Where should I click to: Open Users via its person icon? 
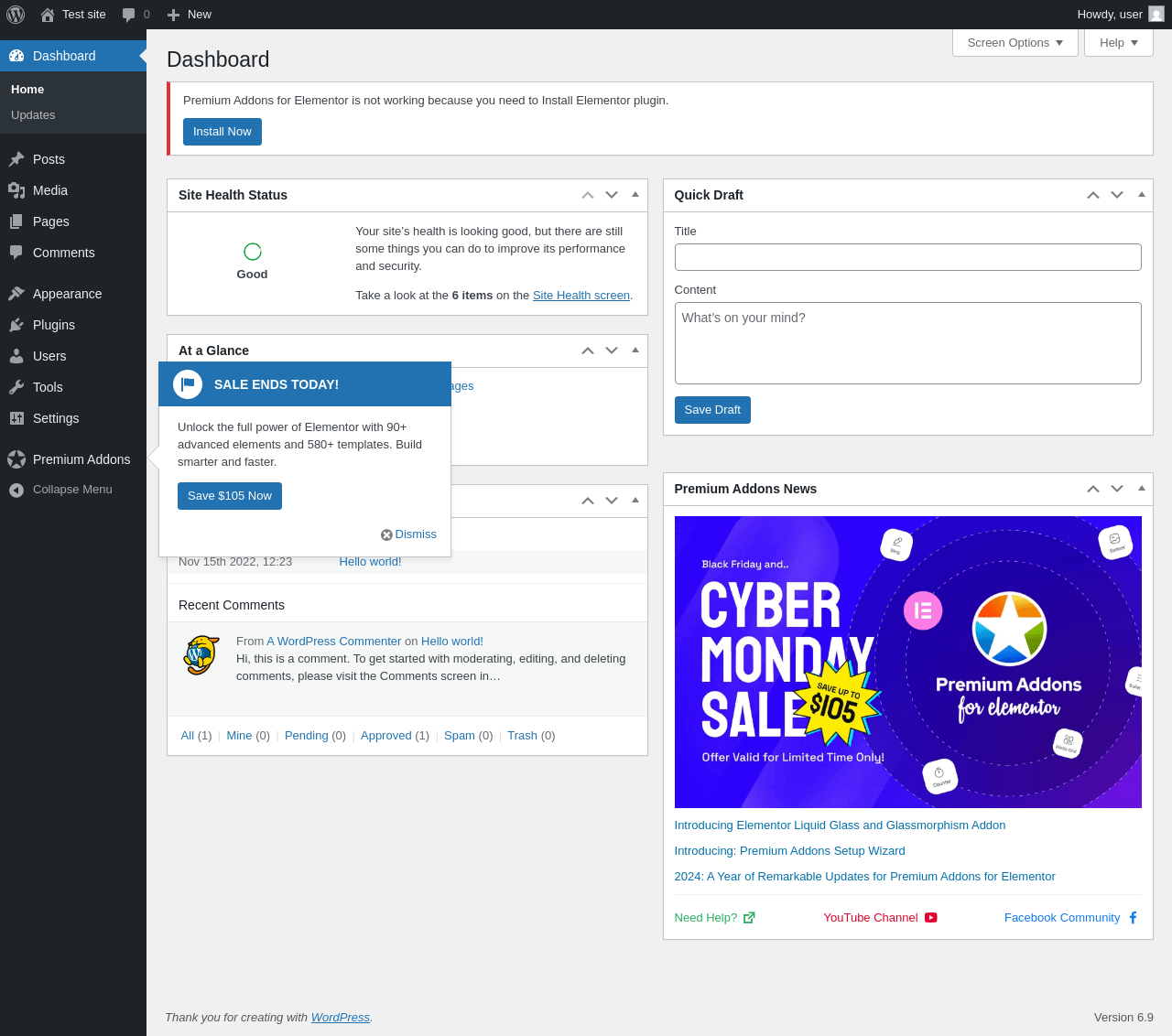tap(16, 356)
